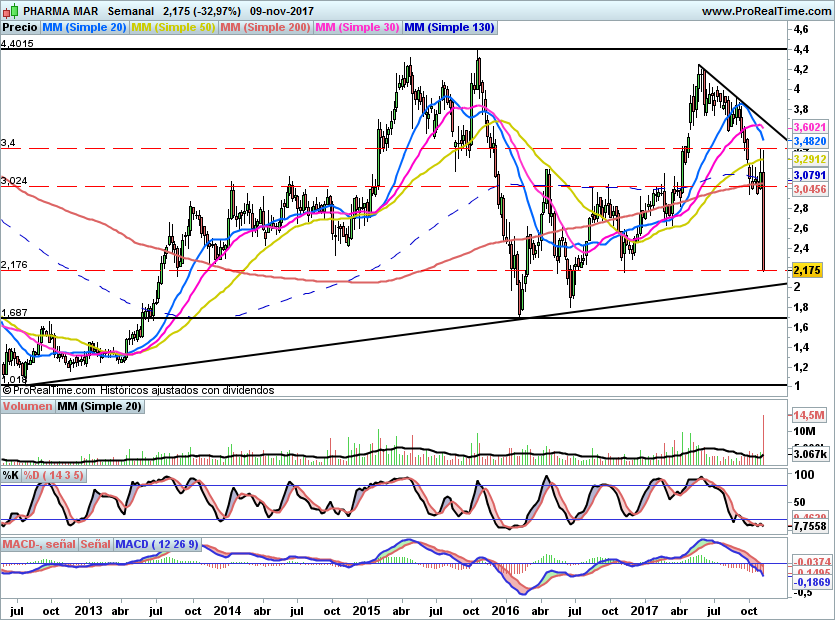Select the %D (14 3 5) stochastic label

[x=53, y=475]
